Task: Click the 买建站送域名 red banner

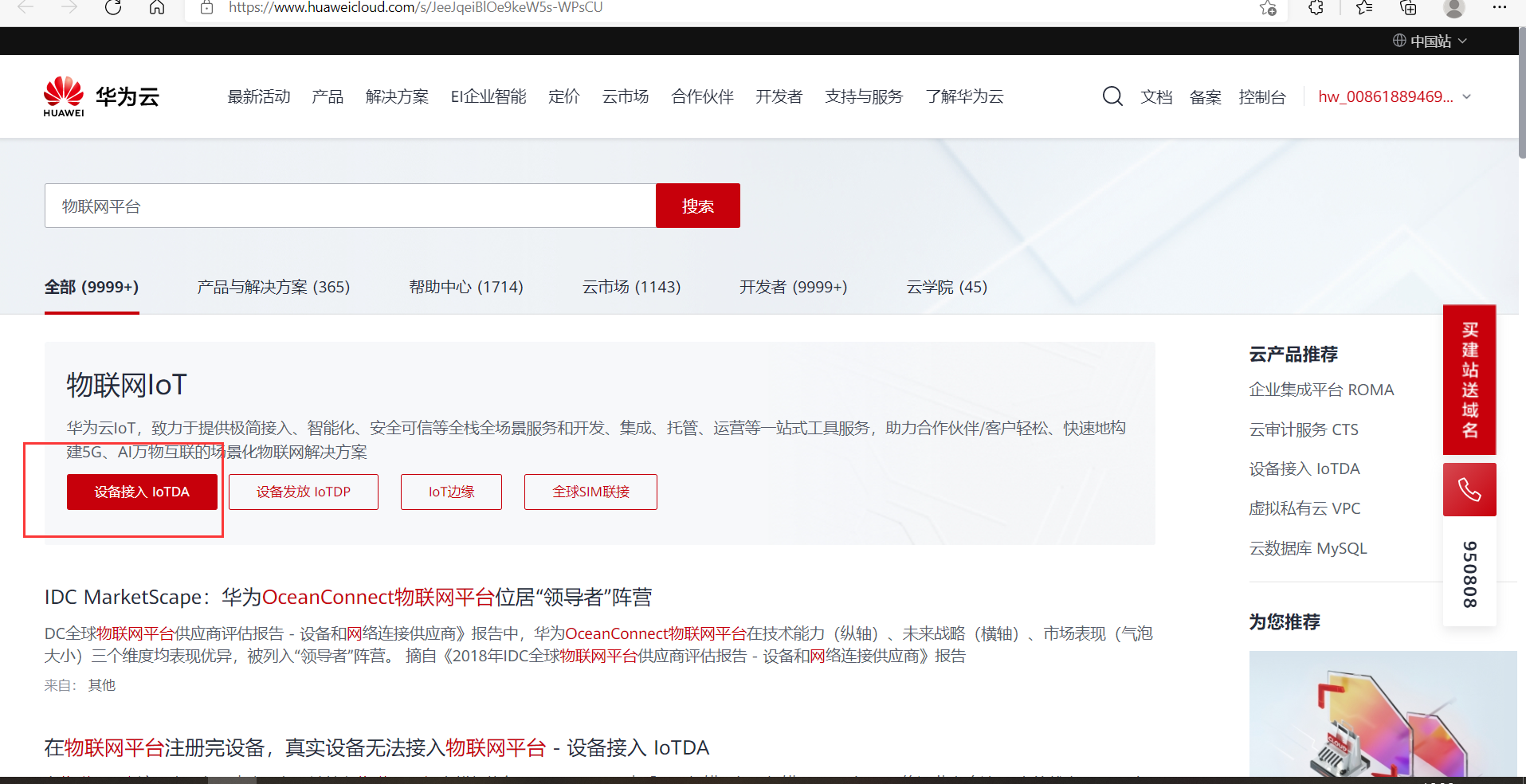Action: pos(1469,379)
